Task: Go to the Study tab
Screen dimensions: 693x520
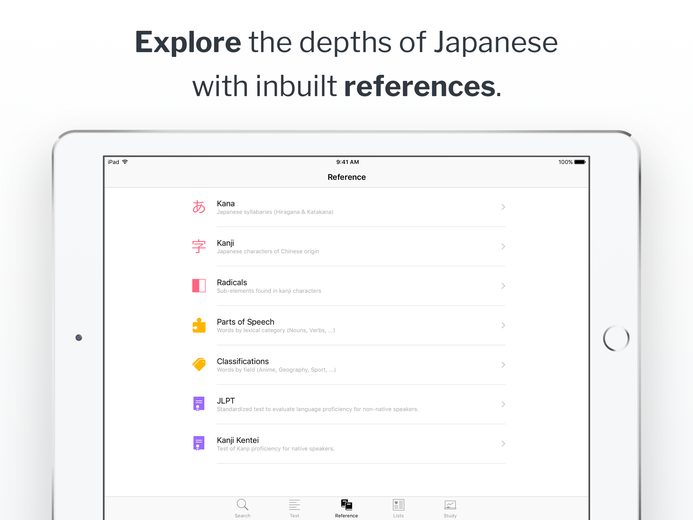Action: (450, 508)
